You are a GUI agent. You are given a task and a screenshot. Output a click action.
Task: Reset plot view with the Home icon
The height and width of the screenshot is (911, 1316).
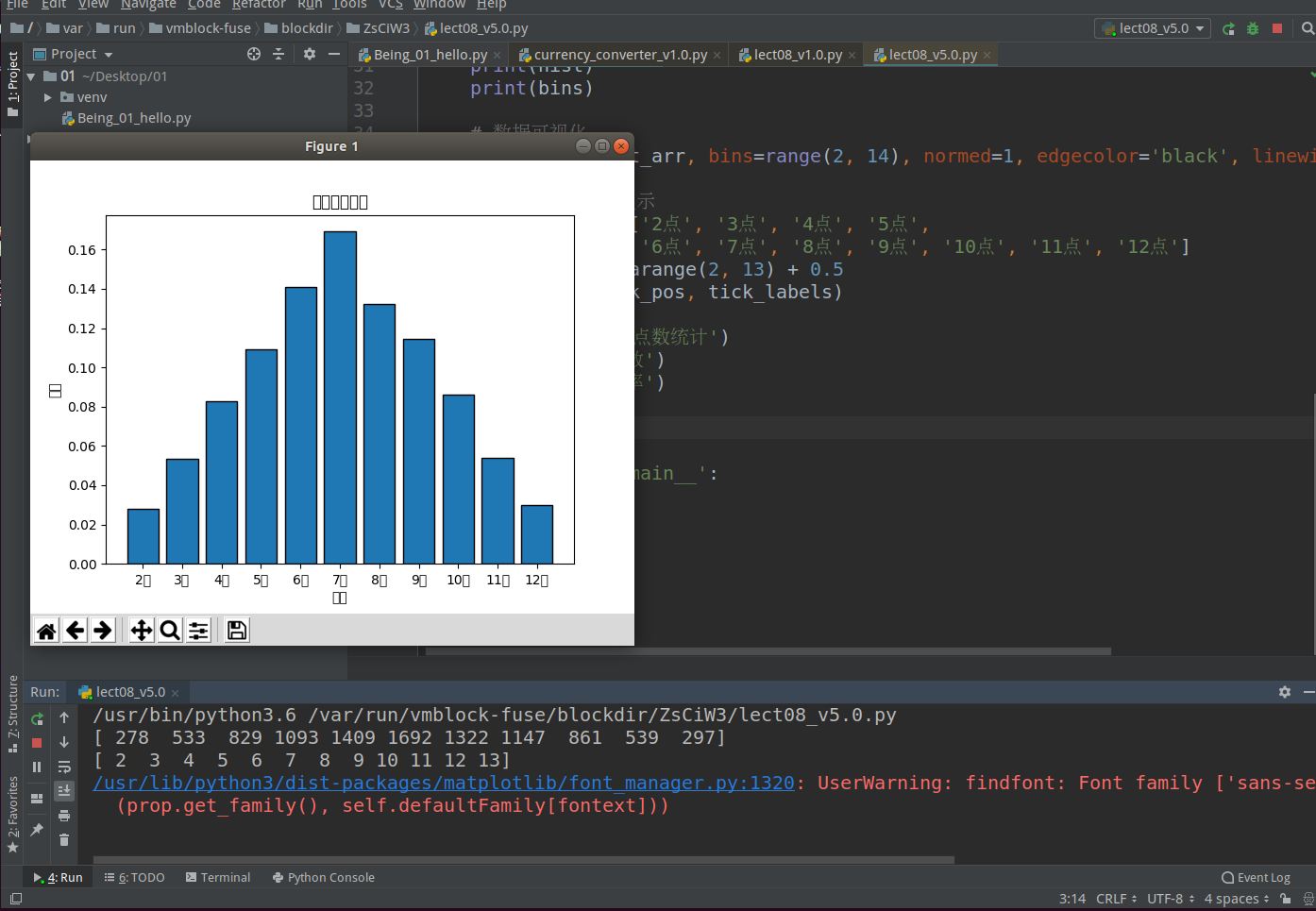[46, 631]
